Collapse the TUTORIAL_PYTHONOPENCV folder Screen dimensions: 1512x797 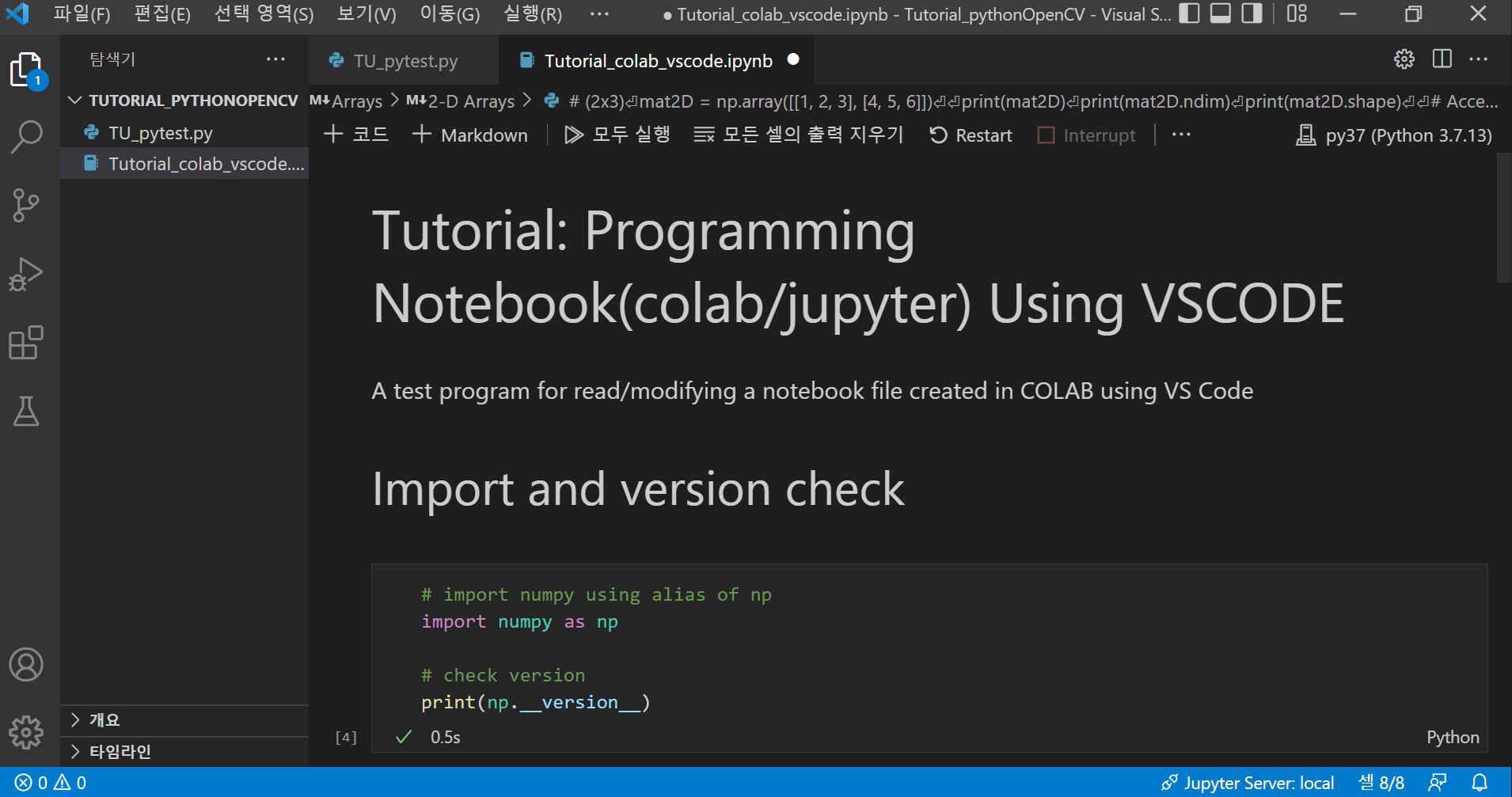tap(75, 101)
